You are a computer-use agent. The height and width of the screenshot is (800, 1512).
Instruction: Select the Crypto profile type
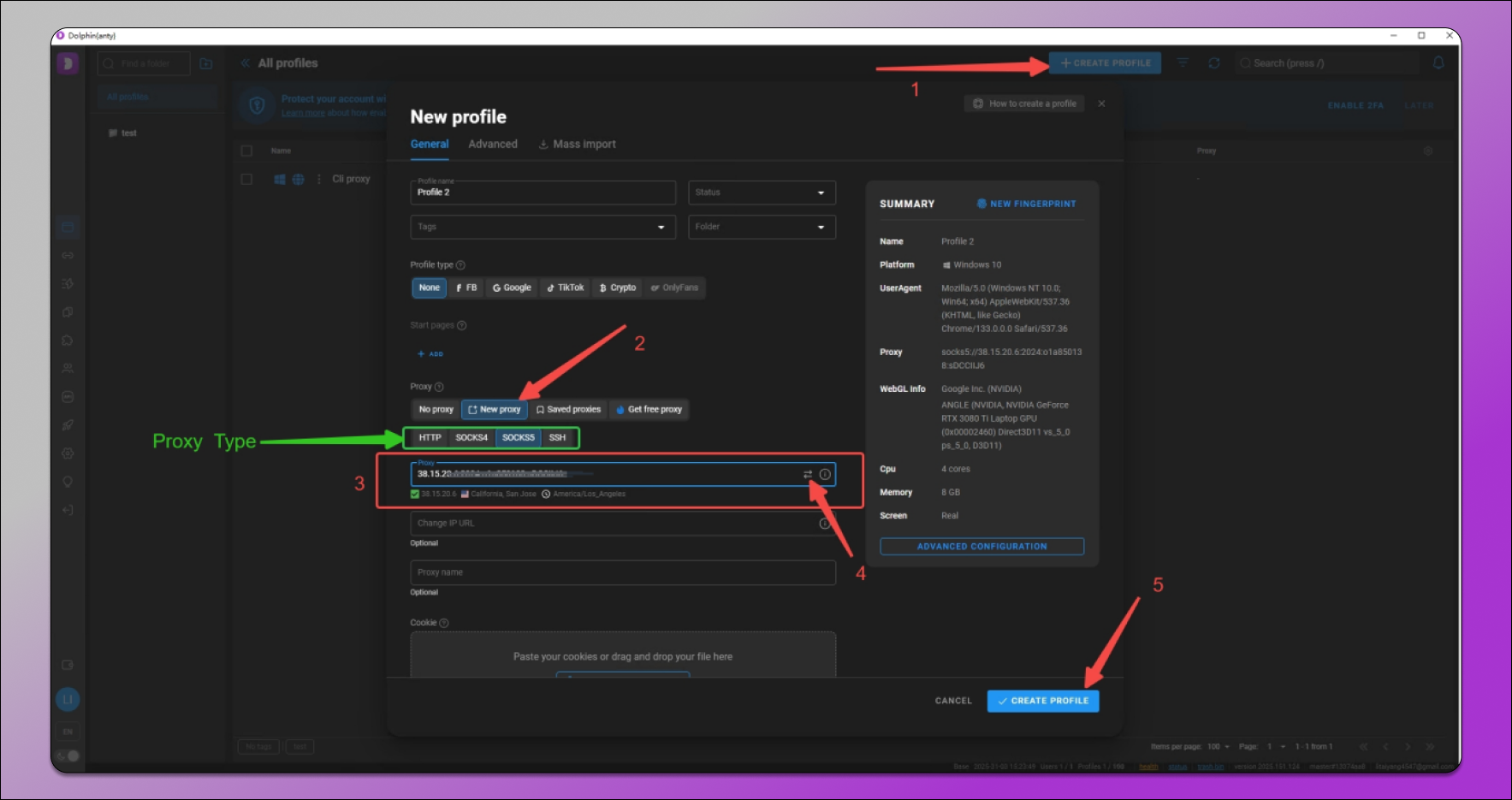[x=618, y=287]
